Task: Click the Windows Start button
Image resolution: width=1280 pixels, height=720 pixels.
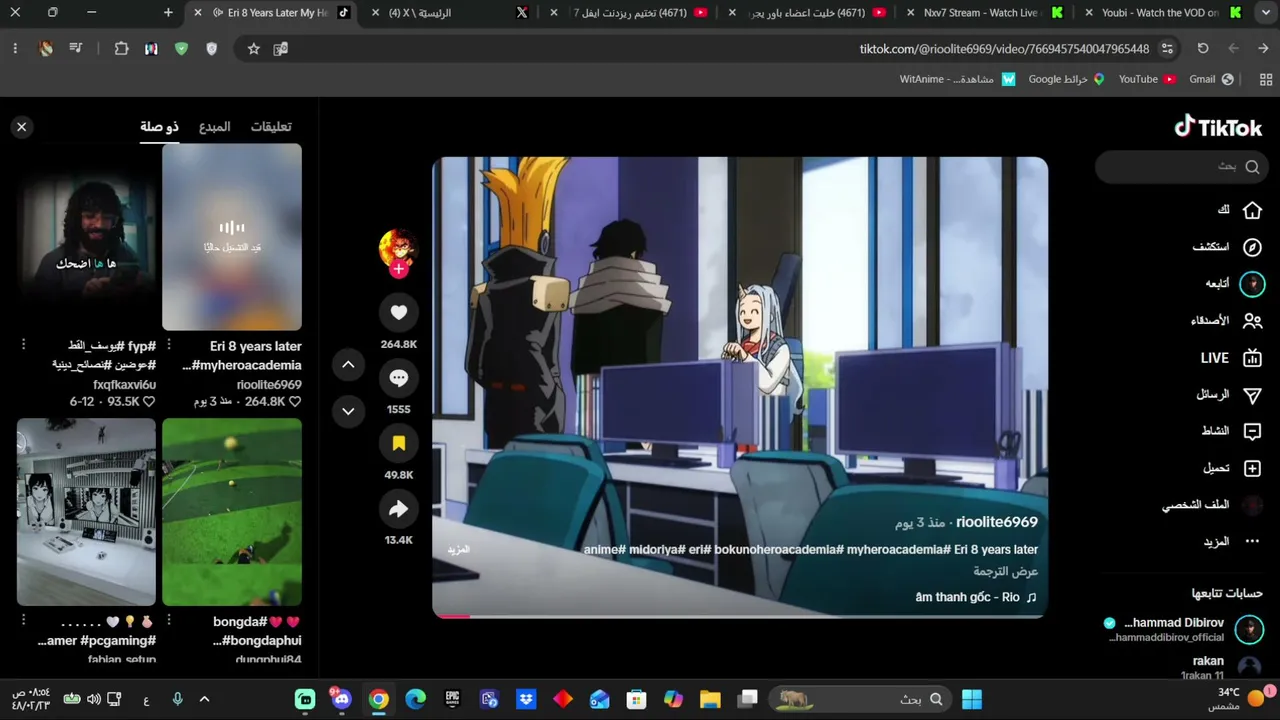Action: tap(972, 699)
